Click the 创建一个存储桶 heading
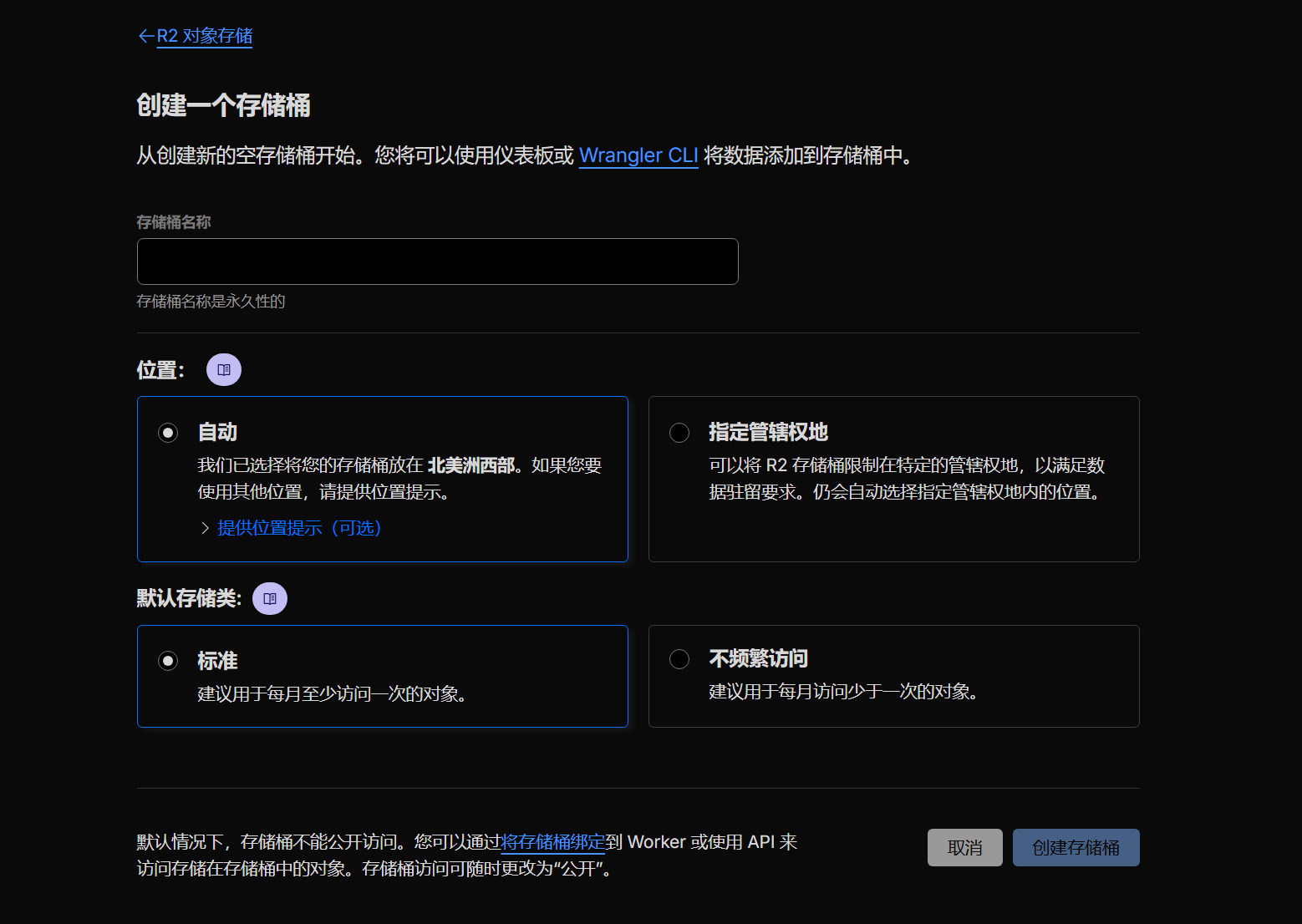1302x924 pixels. click(x=224, y=105)
